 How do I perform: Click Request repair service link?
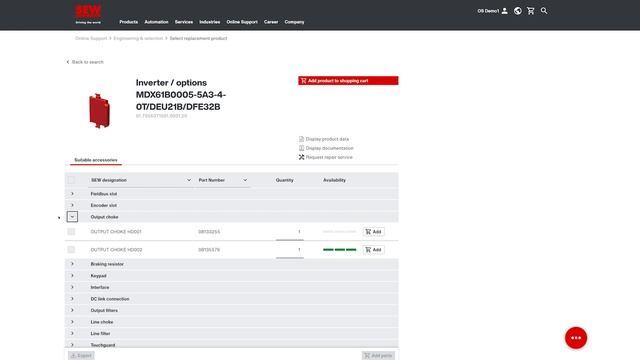pyautogui.click(x=326, y=157)
